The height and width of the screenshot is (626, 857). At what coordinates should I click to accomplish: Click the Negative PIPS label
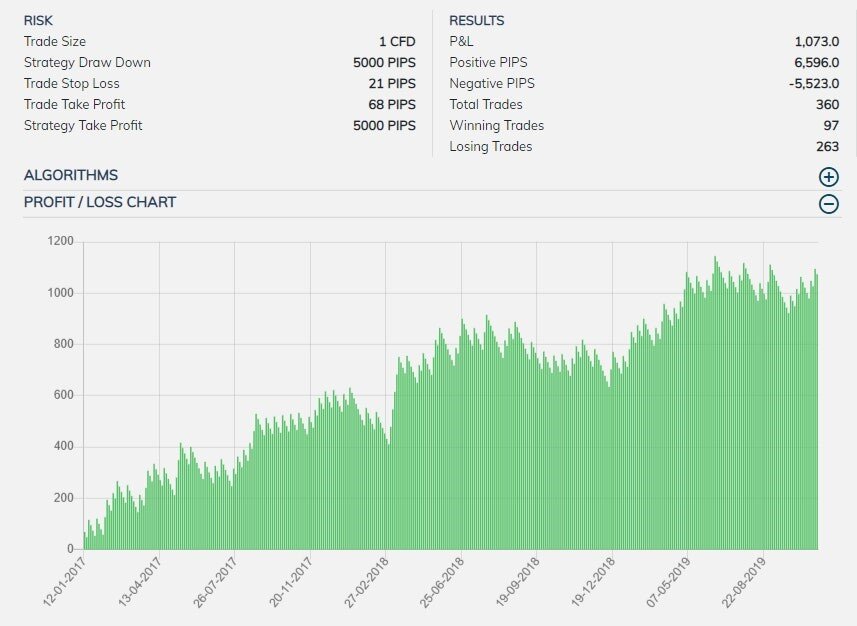pos(492,84)
